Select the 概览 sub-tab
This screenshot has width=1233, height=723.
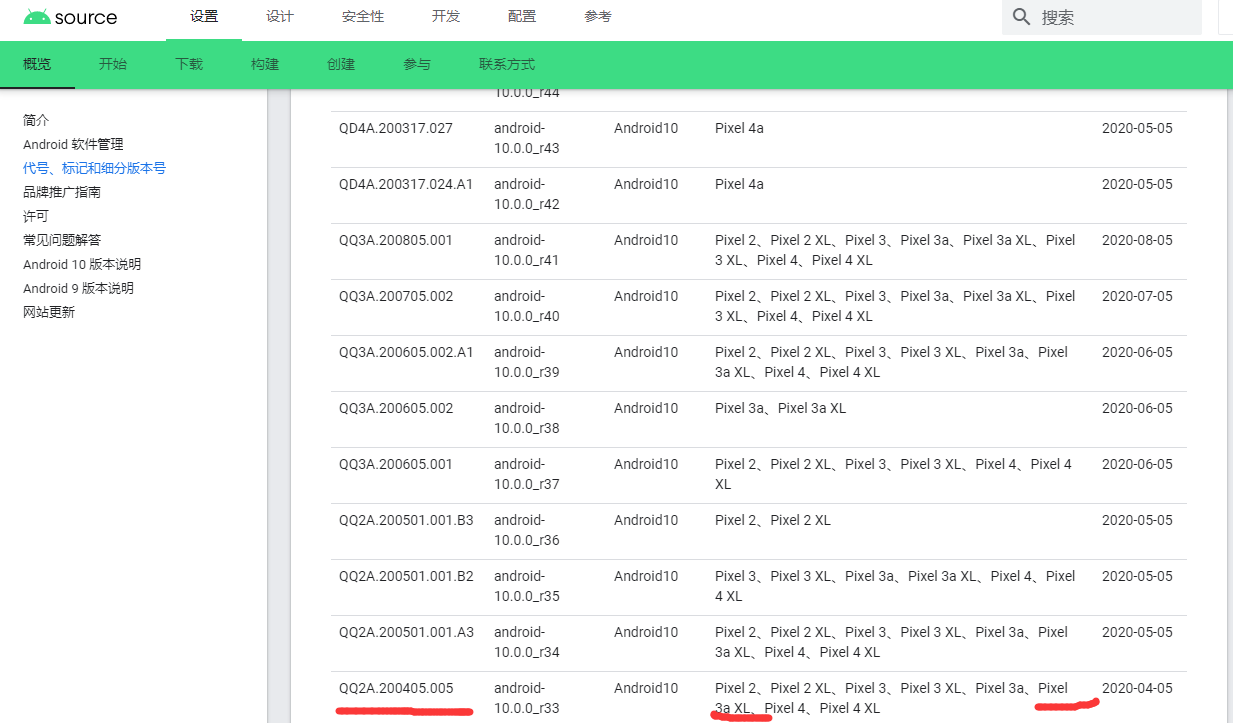(x=37, y=64)
